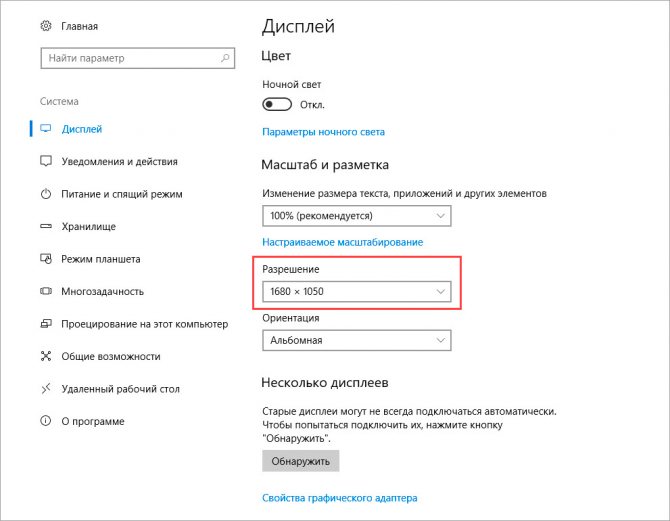Select Общие возможности in sidebar
The width and height of the screenshot is (670, 521).
pyautogui.click(x=111, y=356)
